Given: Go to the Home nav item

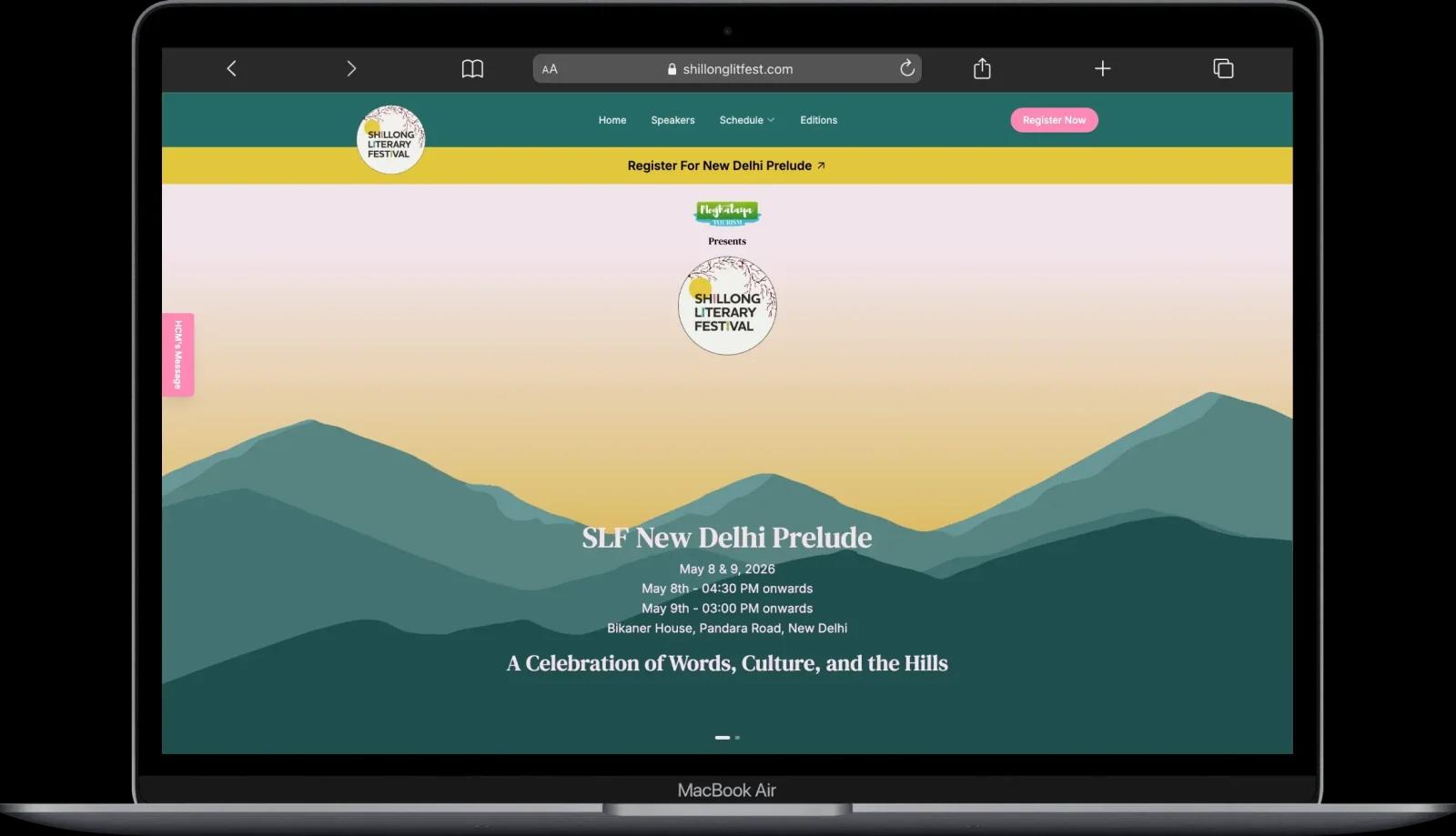Looking at the screenshot, I should (x=612, y=120).
